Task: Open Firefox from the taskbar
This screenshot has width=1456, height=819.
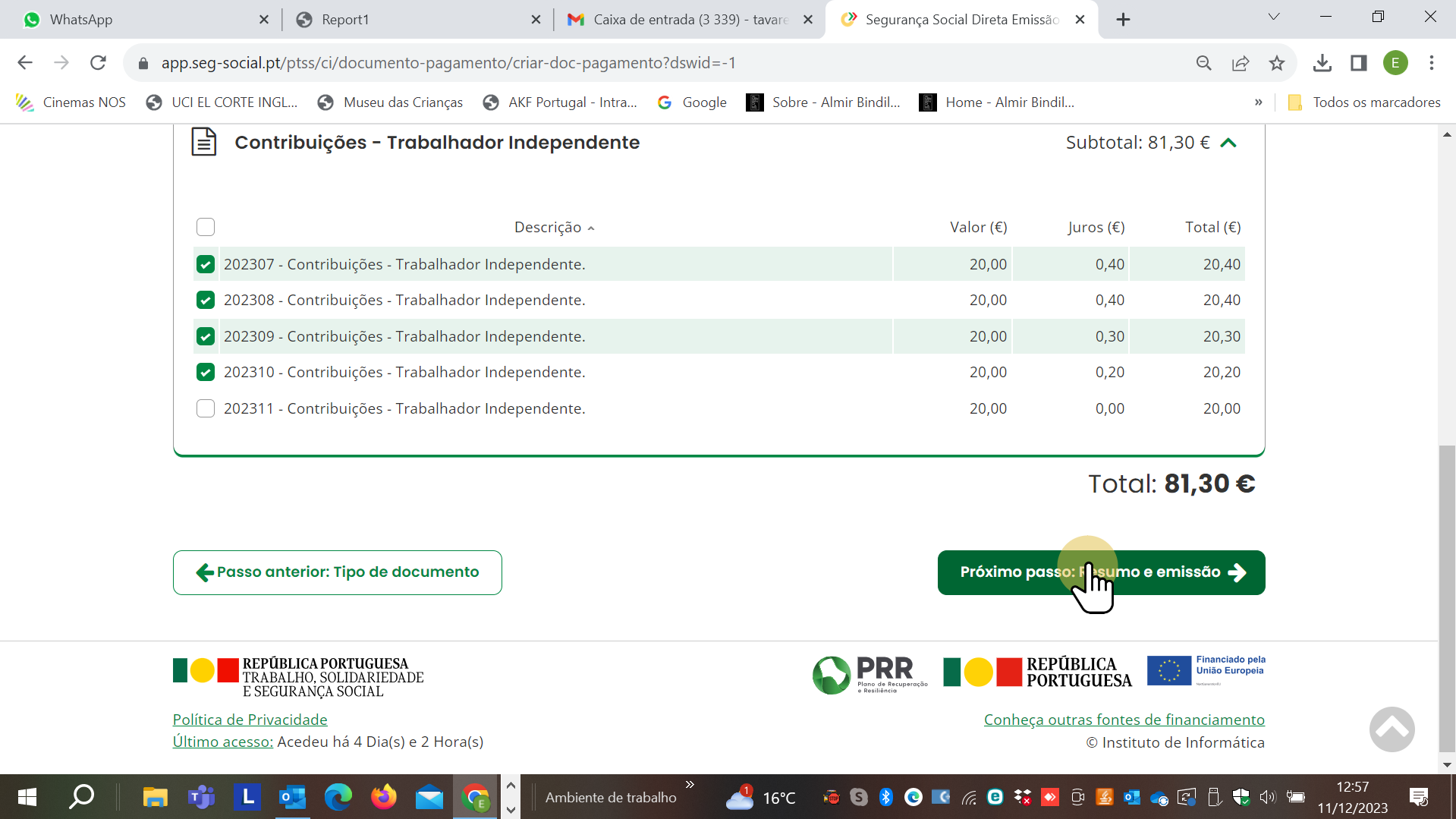Action: tap(383, 797)
